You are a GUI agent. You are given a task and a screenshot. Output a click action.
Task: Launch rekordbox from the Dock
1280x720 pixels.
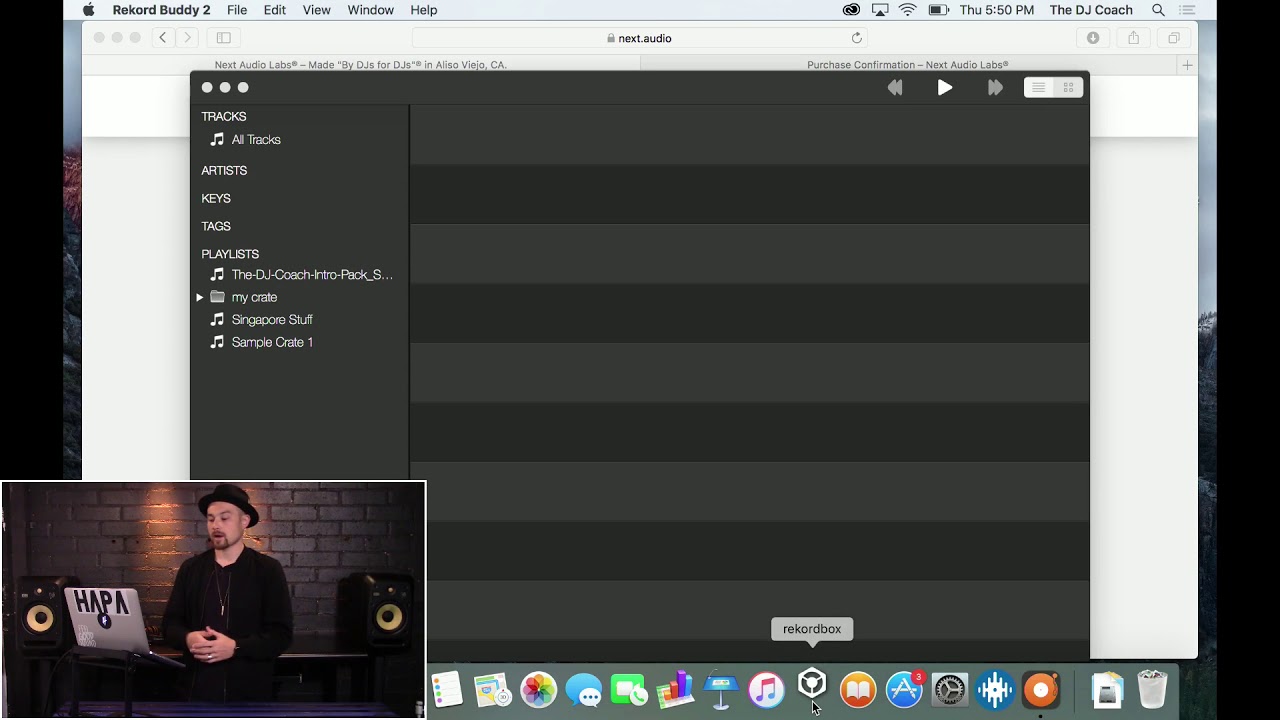812,686
